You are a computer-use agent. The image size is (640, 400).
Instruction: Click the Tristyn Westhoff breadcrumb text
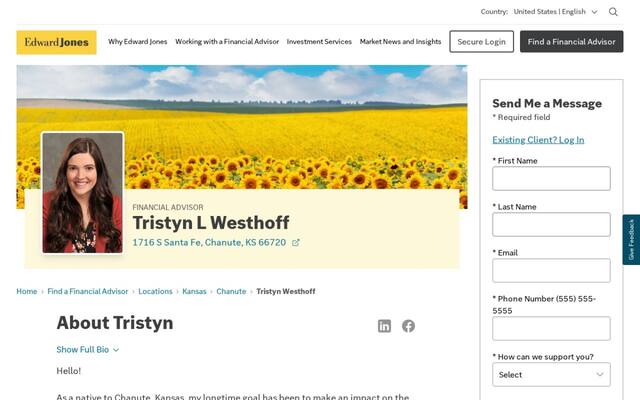pyautogui.click(x=286, y=291)
